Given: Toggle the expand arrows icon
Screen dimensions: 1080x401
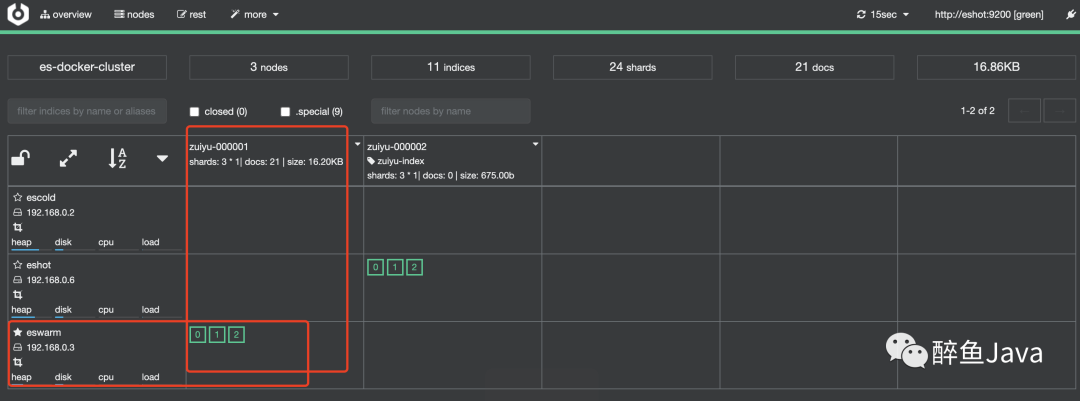Looking at the screenshot, I should (x=68, y=159).
